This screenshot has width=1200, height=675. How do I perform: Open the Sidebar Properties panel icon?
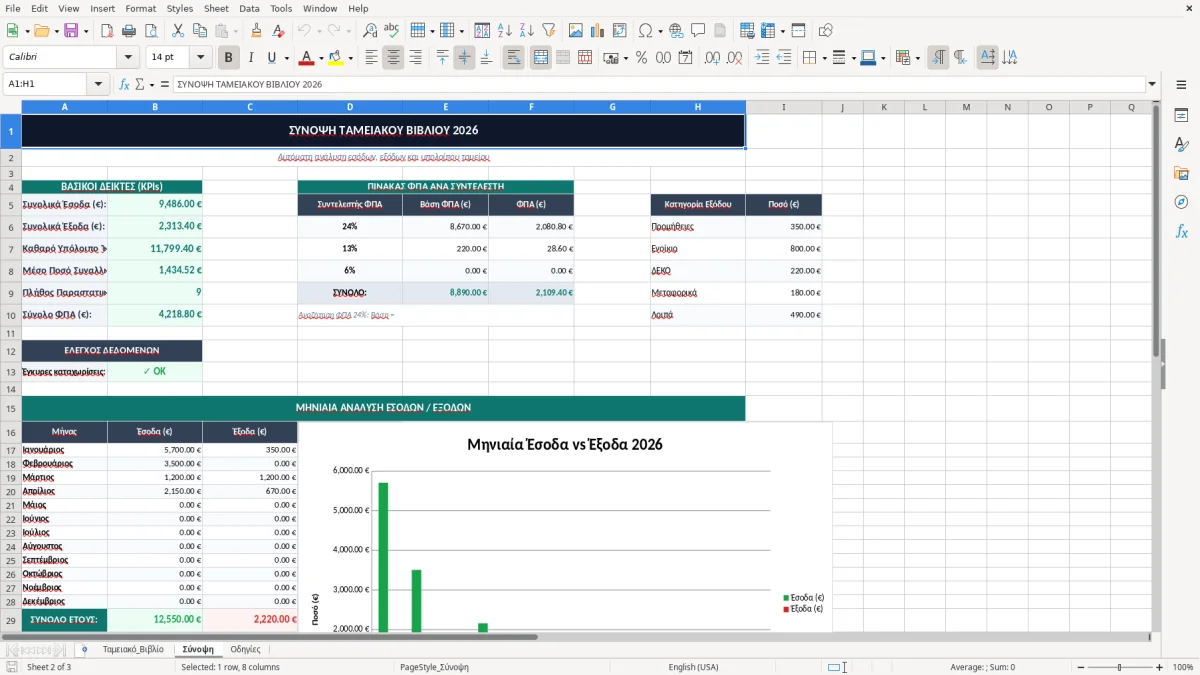pos(1181,116)
